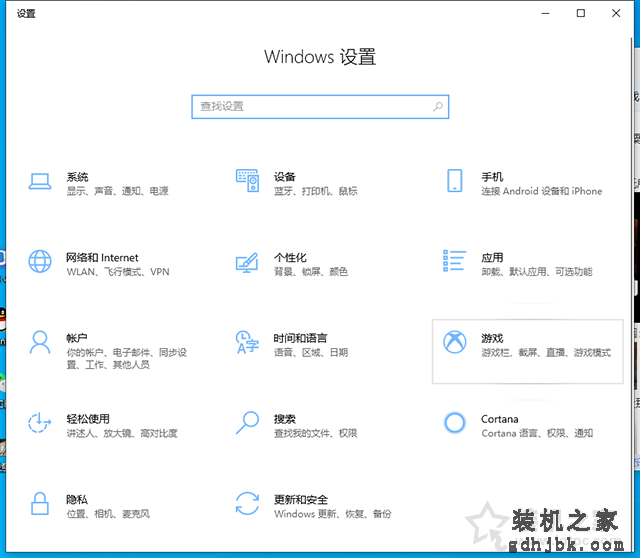Click the text 卸载、默认应用、可选功能
Image resolution: width=640 pixels, height=558 pixels.
(x=537, y=272)
